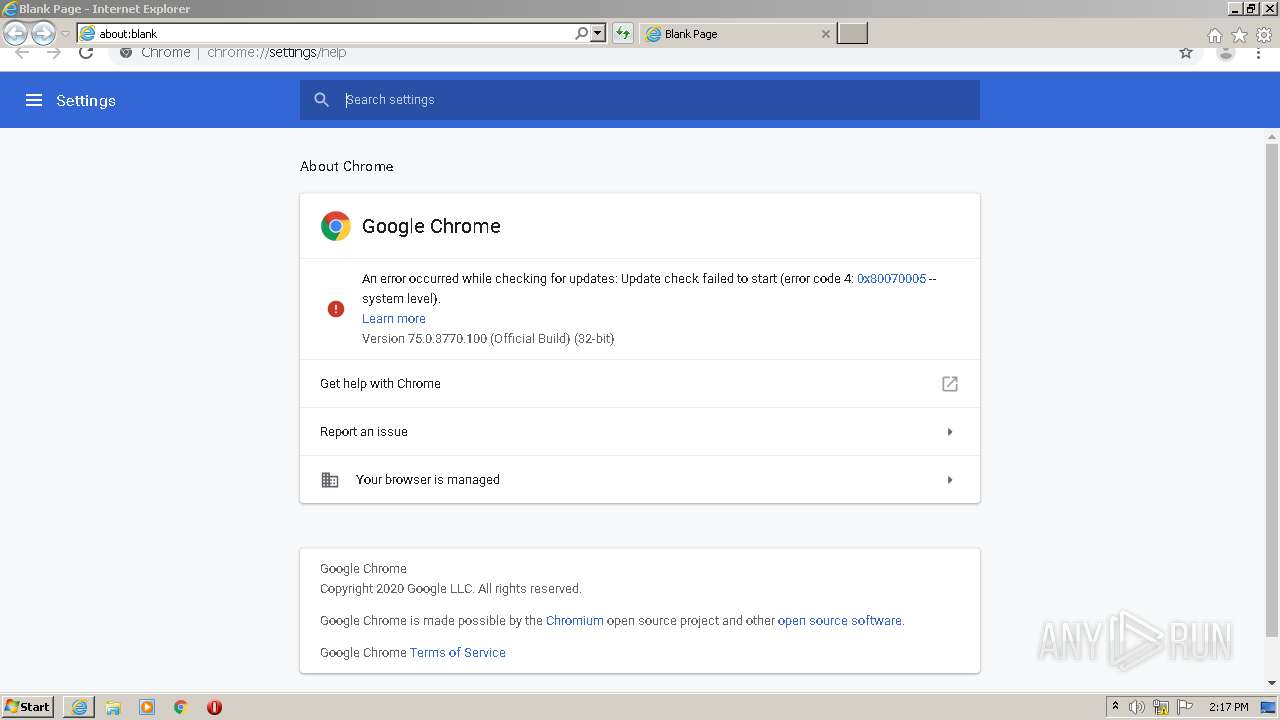Focus the Search settings field

pos(640,100)
